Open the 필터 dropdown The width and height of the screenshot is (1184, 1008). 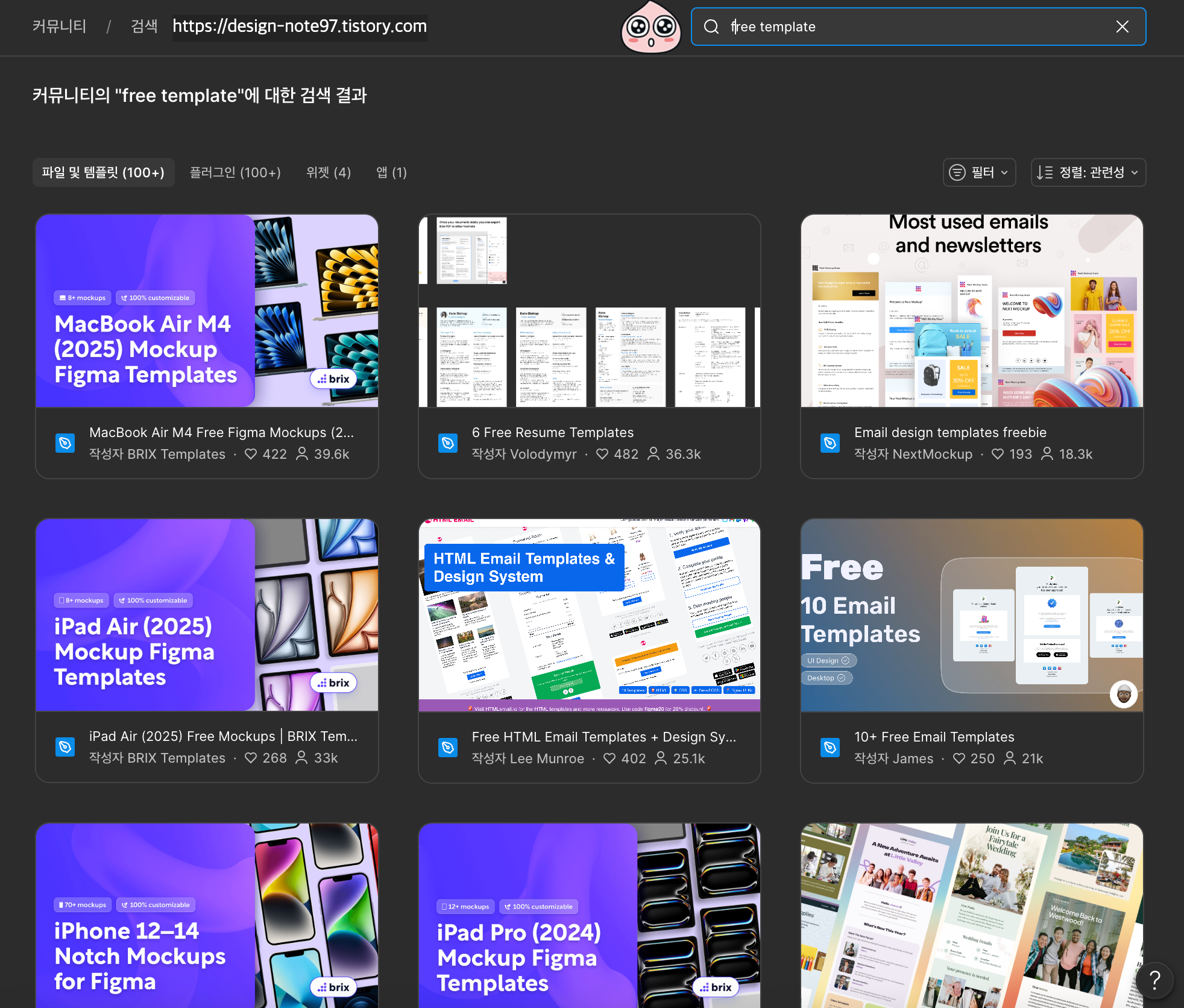tap(980, 172)
